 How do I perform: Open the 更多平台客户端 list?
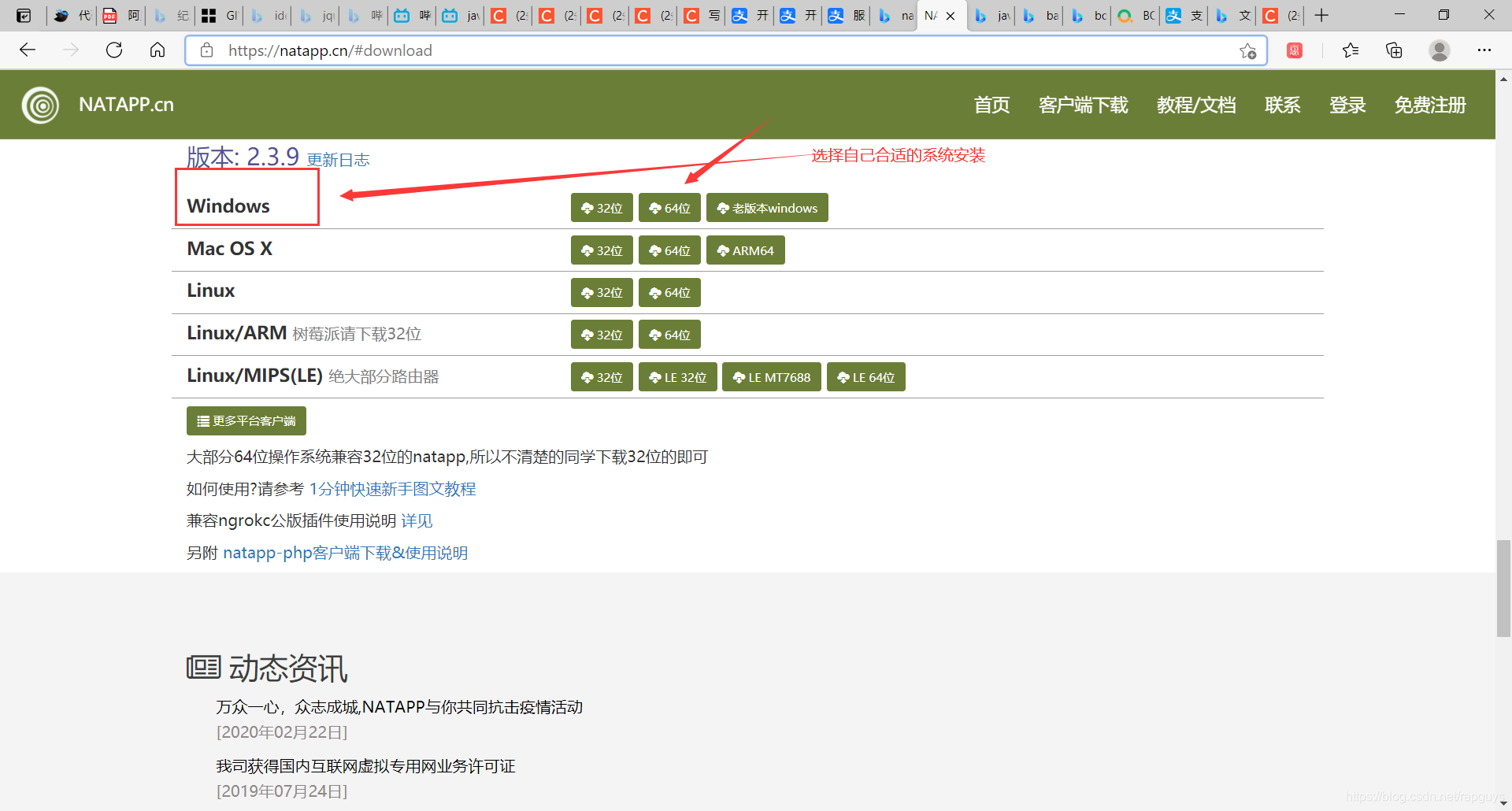pos(246,421)
